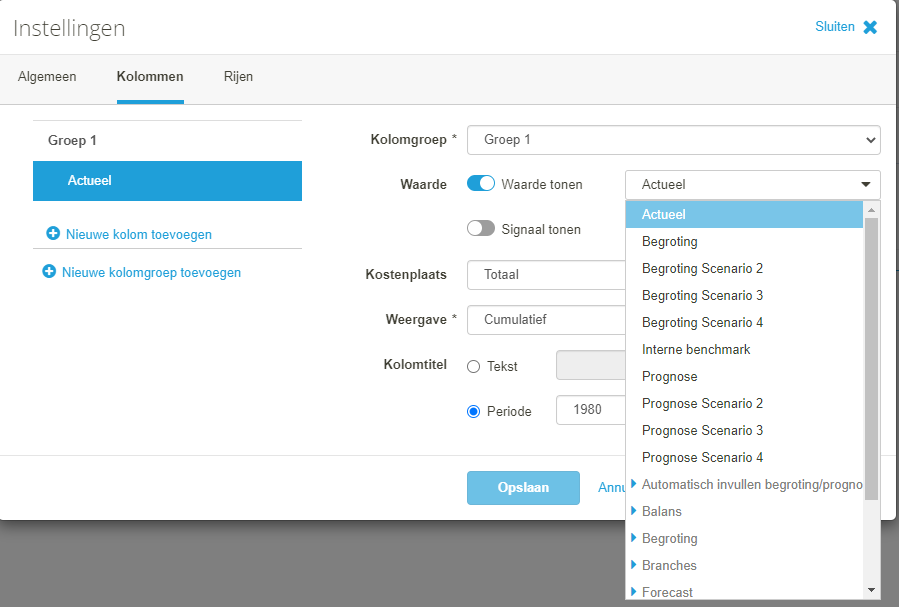Click the scrollbar up arrow in list
The image size is (899, 607).
click(871, 210)
